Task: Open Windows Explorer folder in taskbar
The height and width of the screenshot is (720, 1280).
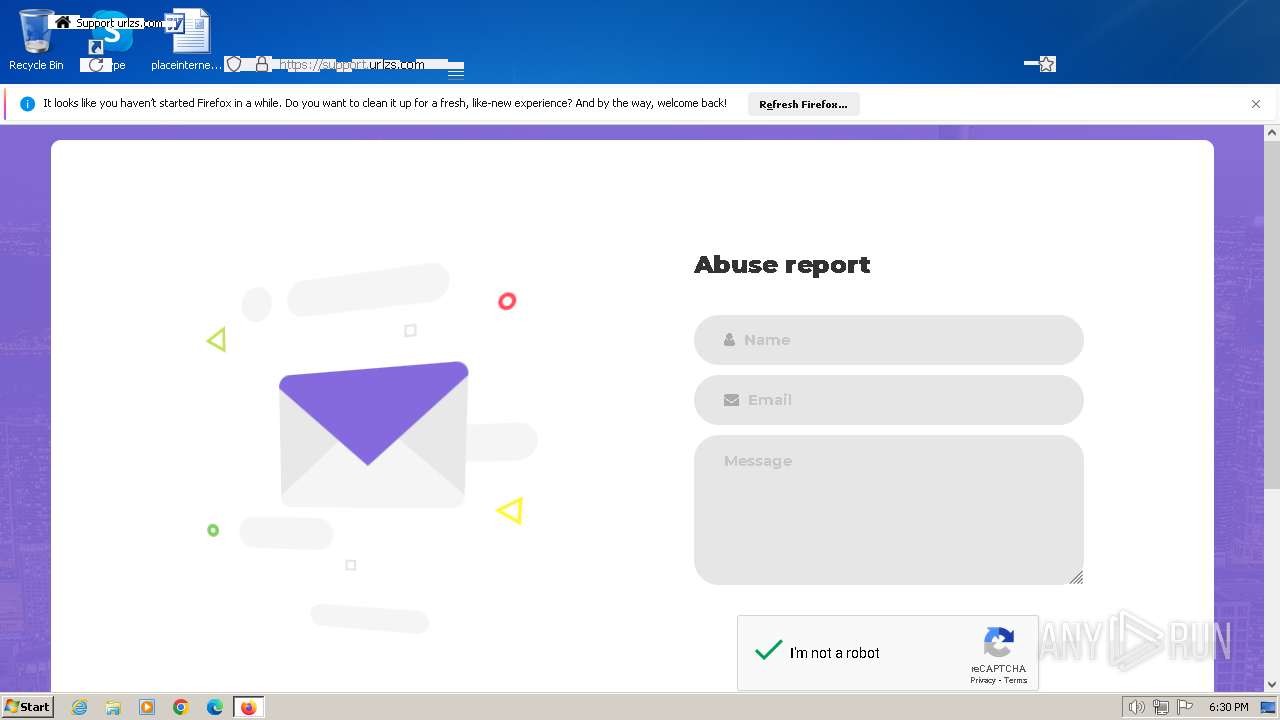Action: tap(113, 707)
